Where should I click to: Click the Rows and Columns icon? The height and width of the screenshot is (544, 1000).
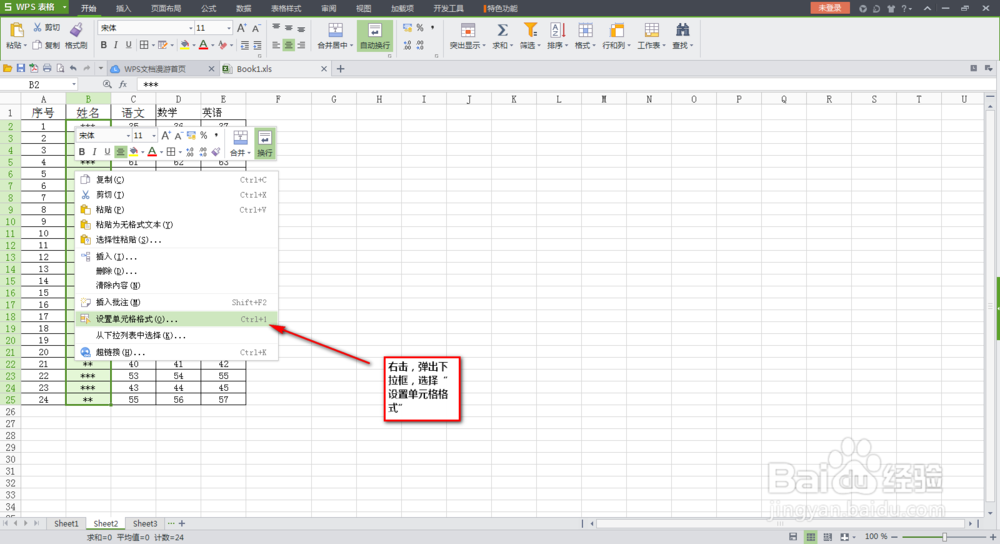click(616, 30)
